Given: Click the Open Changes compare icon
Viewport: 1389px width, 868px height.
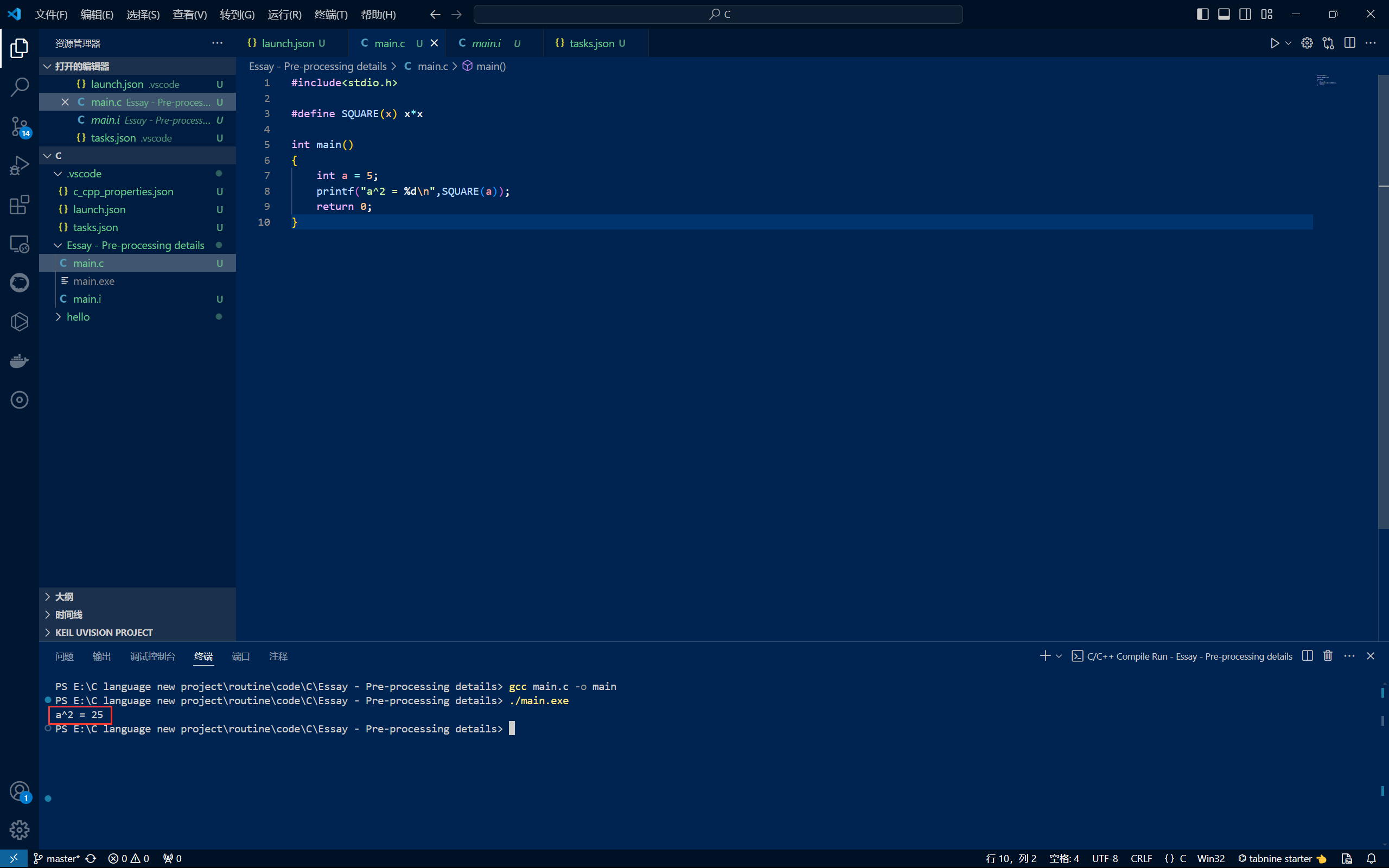Looking at the screenshot, I should (1328, 43).
